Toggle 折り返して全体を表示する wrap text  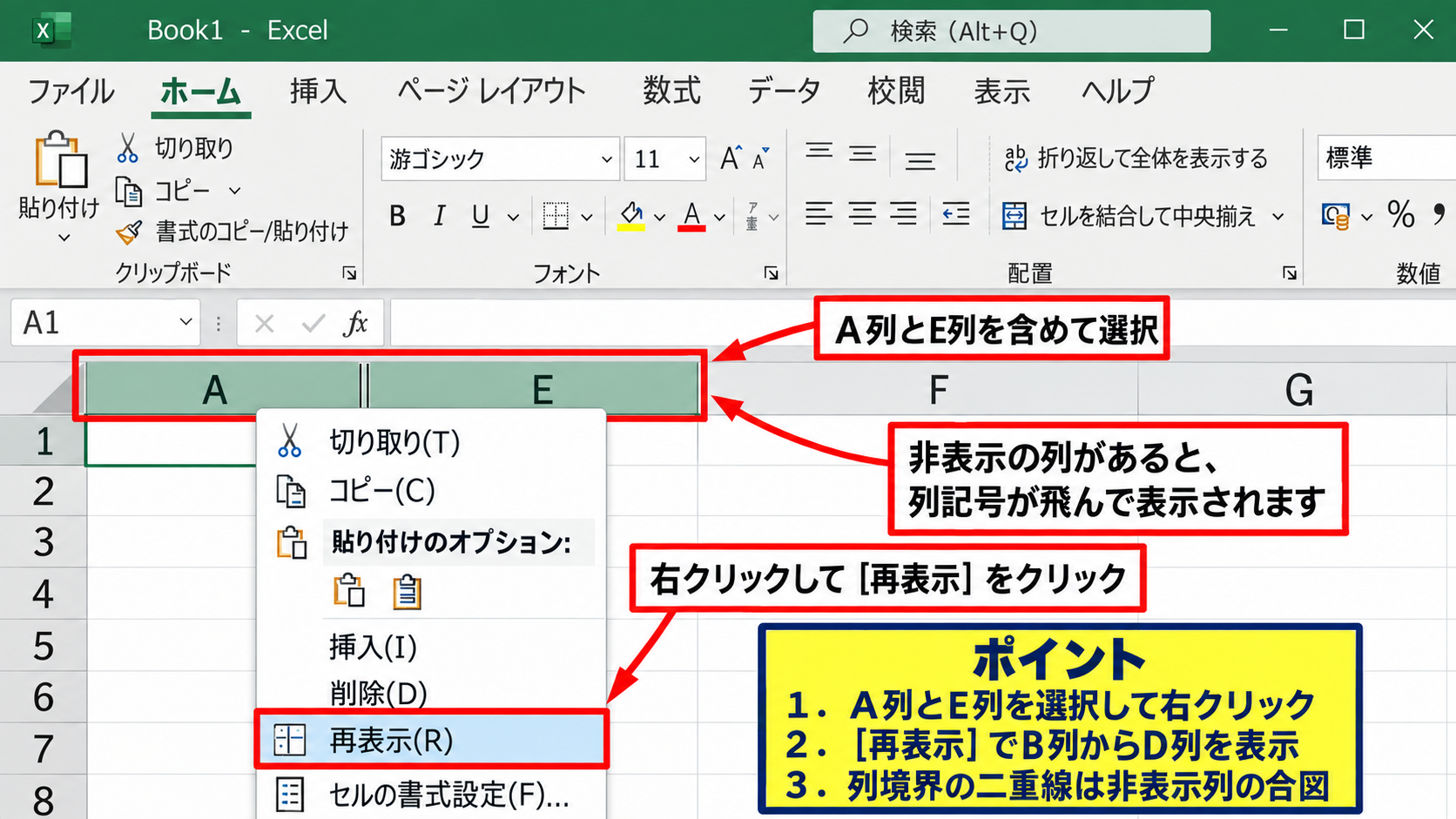[x=1136, y=158]
